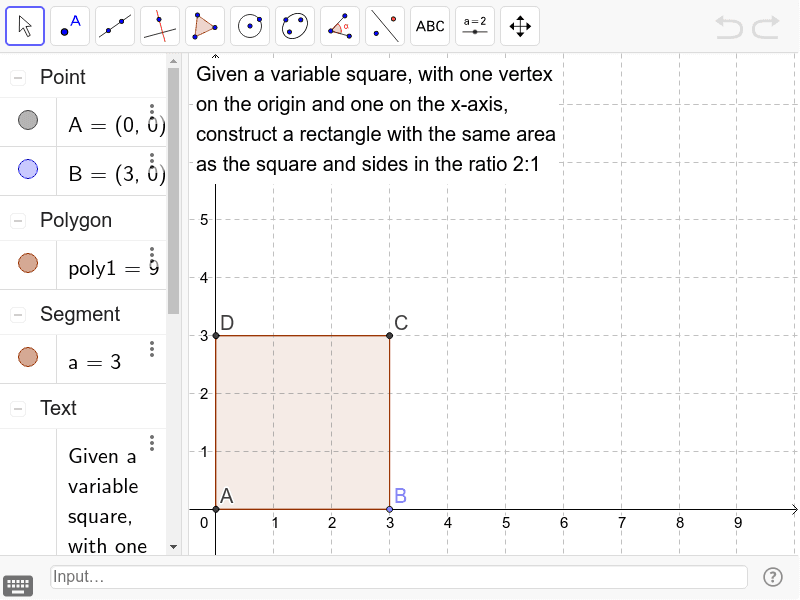This screenshot has width=800, height=600.
Task: Click the algebra panel scroll-up arrow
Action: click(173, 61)
